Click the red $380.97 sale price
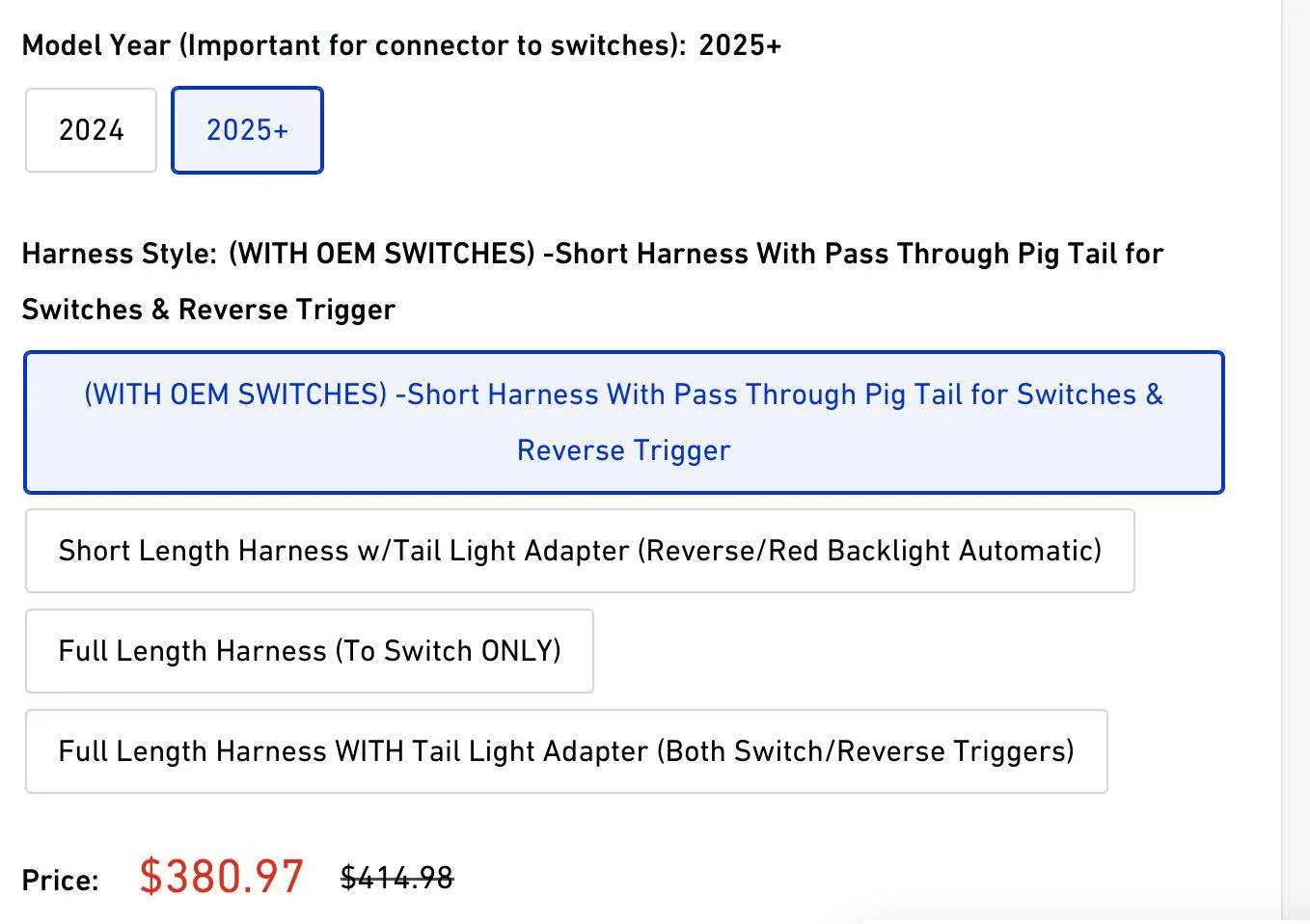1310x924 pixels. 222,877
